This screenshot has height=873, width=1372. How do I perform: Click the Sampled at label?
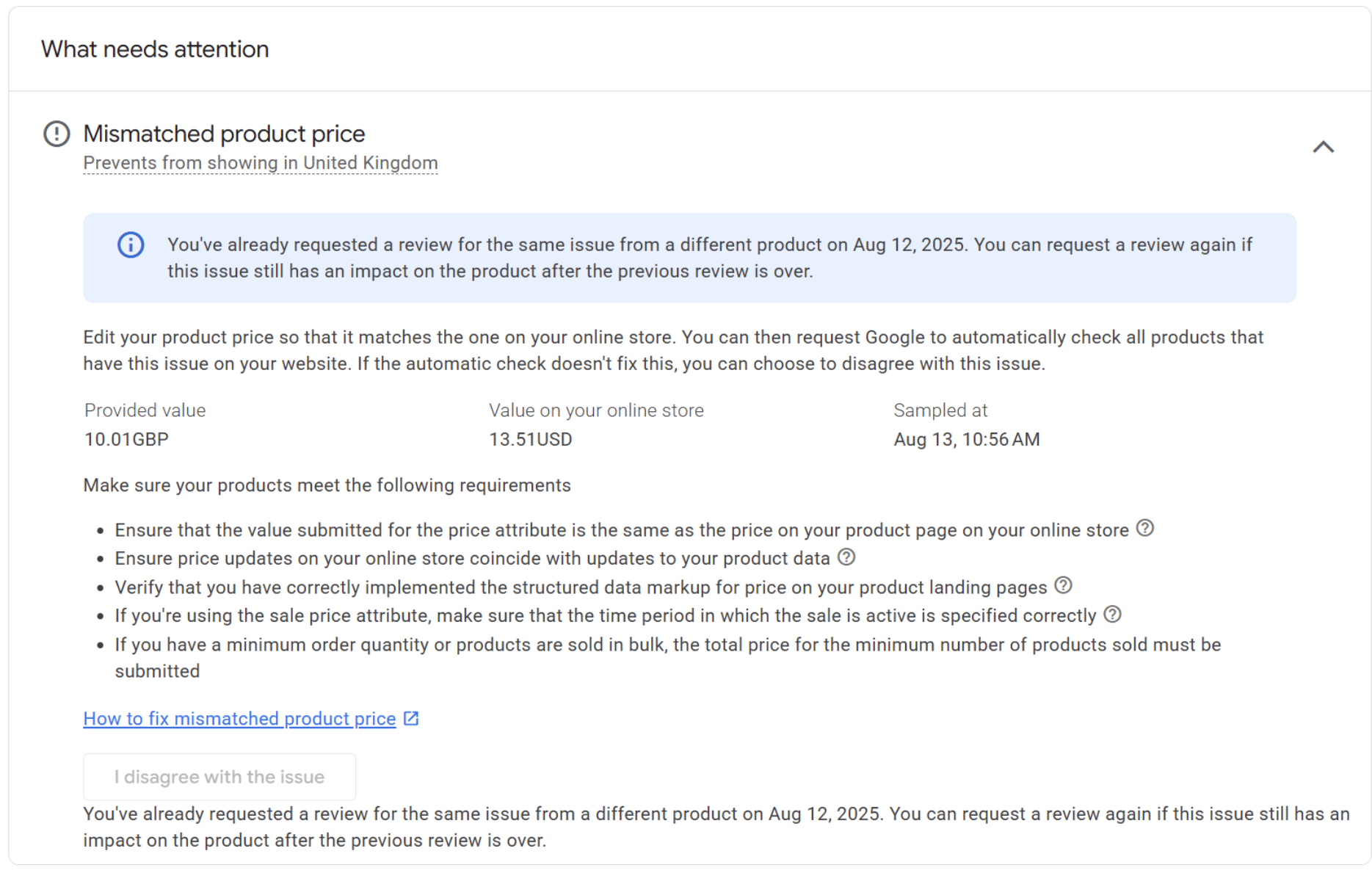pos(940,410)
